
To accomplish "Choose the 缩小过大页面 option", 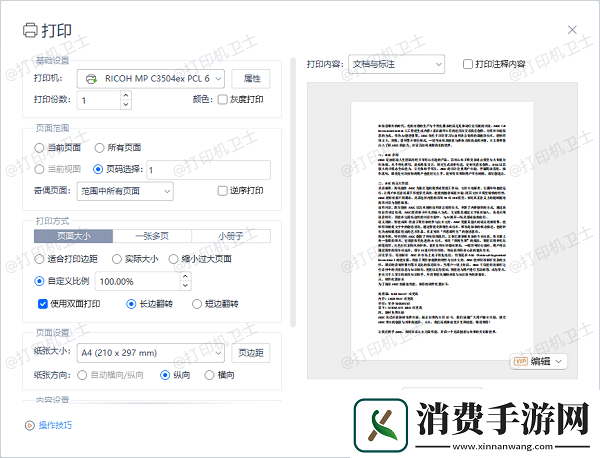I will click(x=173, y=259).
